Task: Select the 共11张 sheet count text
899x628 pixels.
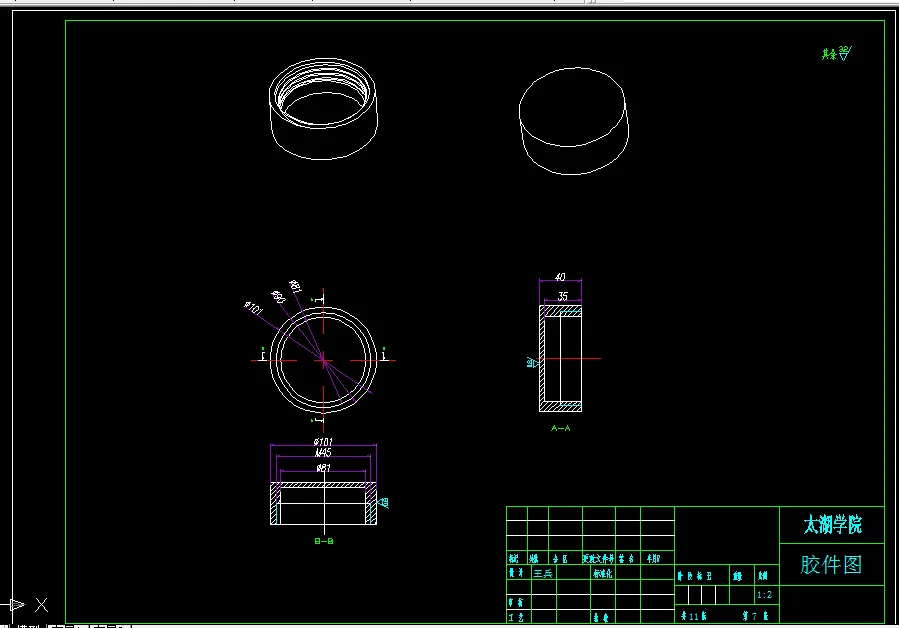Action: tap(694, 616)
